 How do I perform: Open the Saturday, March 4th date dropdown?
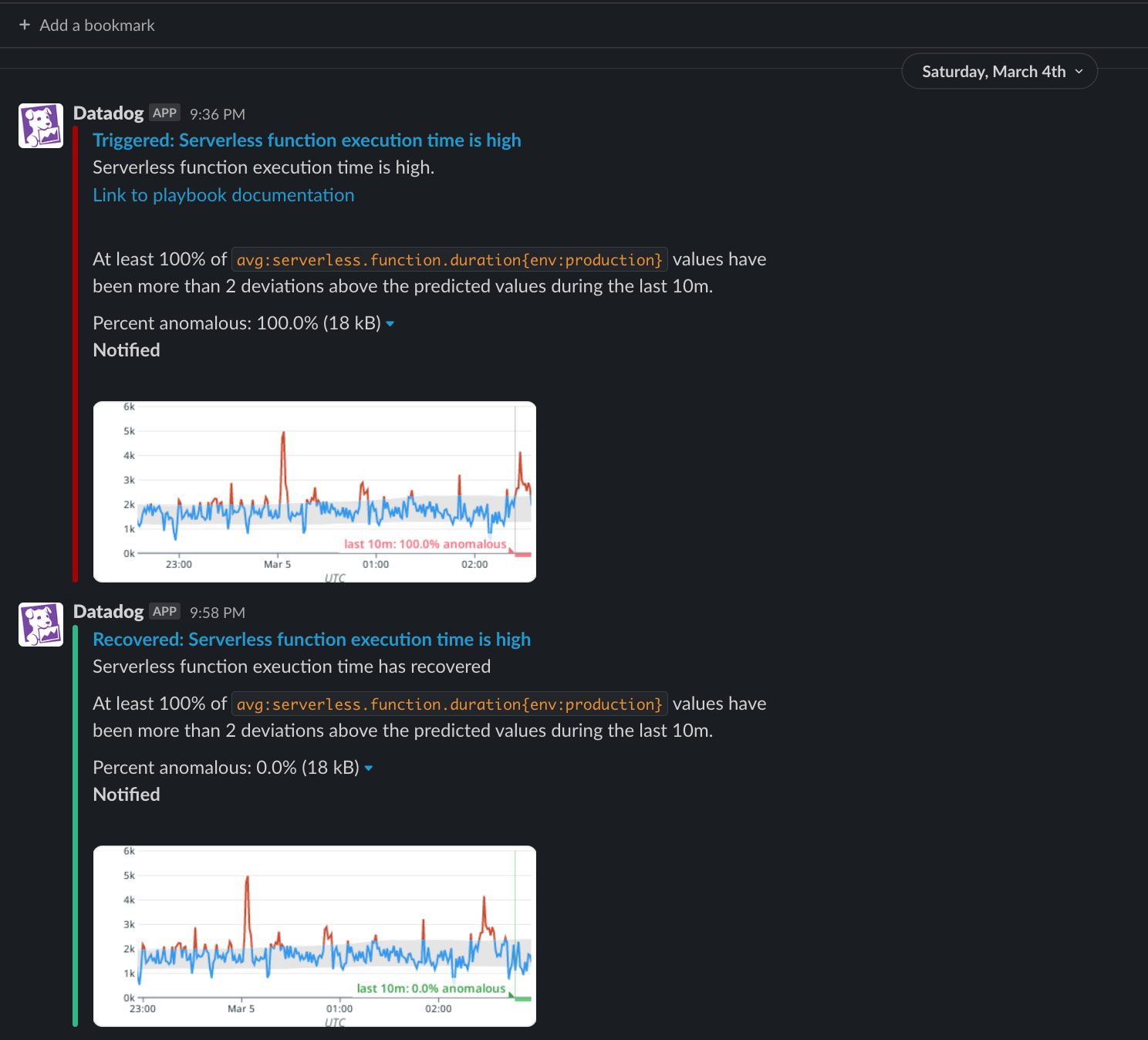coord(1000,71)
